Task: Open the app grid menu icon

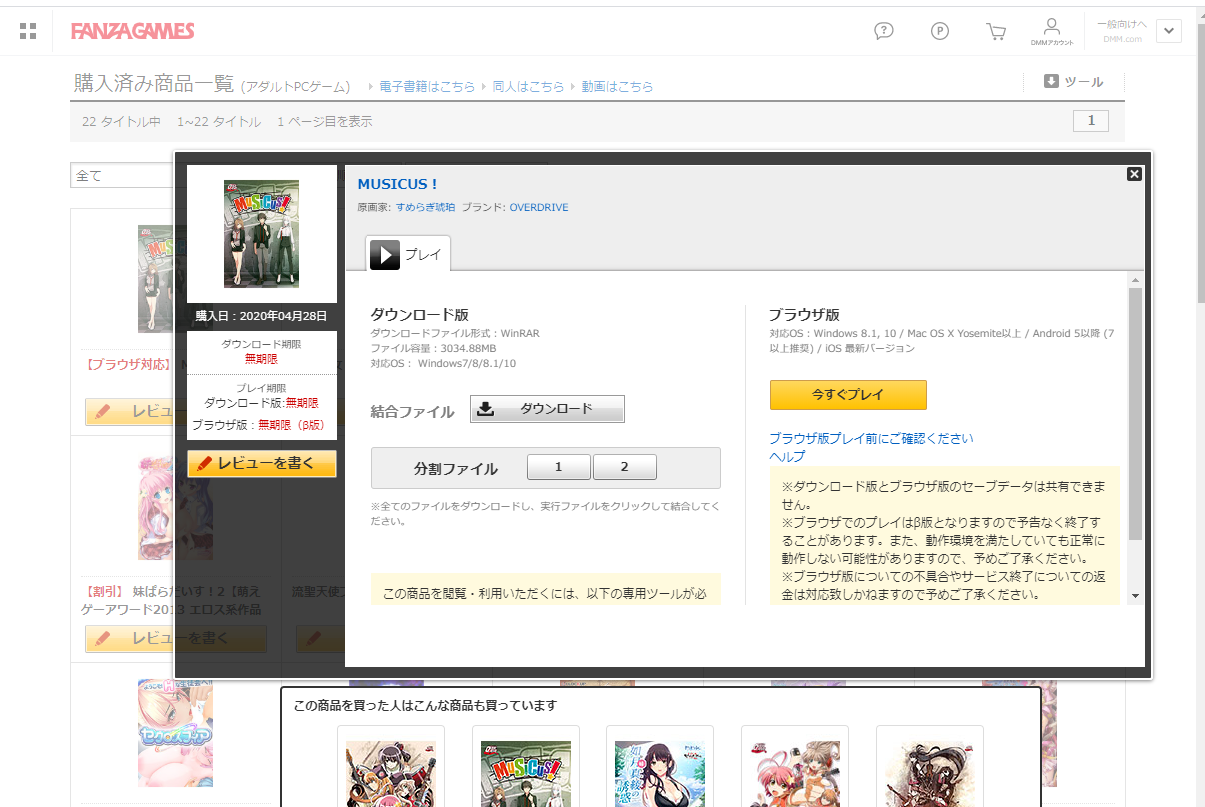Action: 28,31
